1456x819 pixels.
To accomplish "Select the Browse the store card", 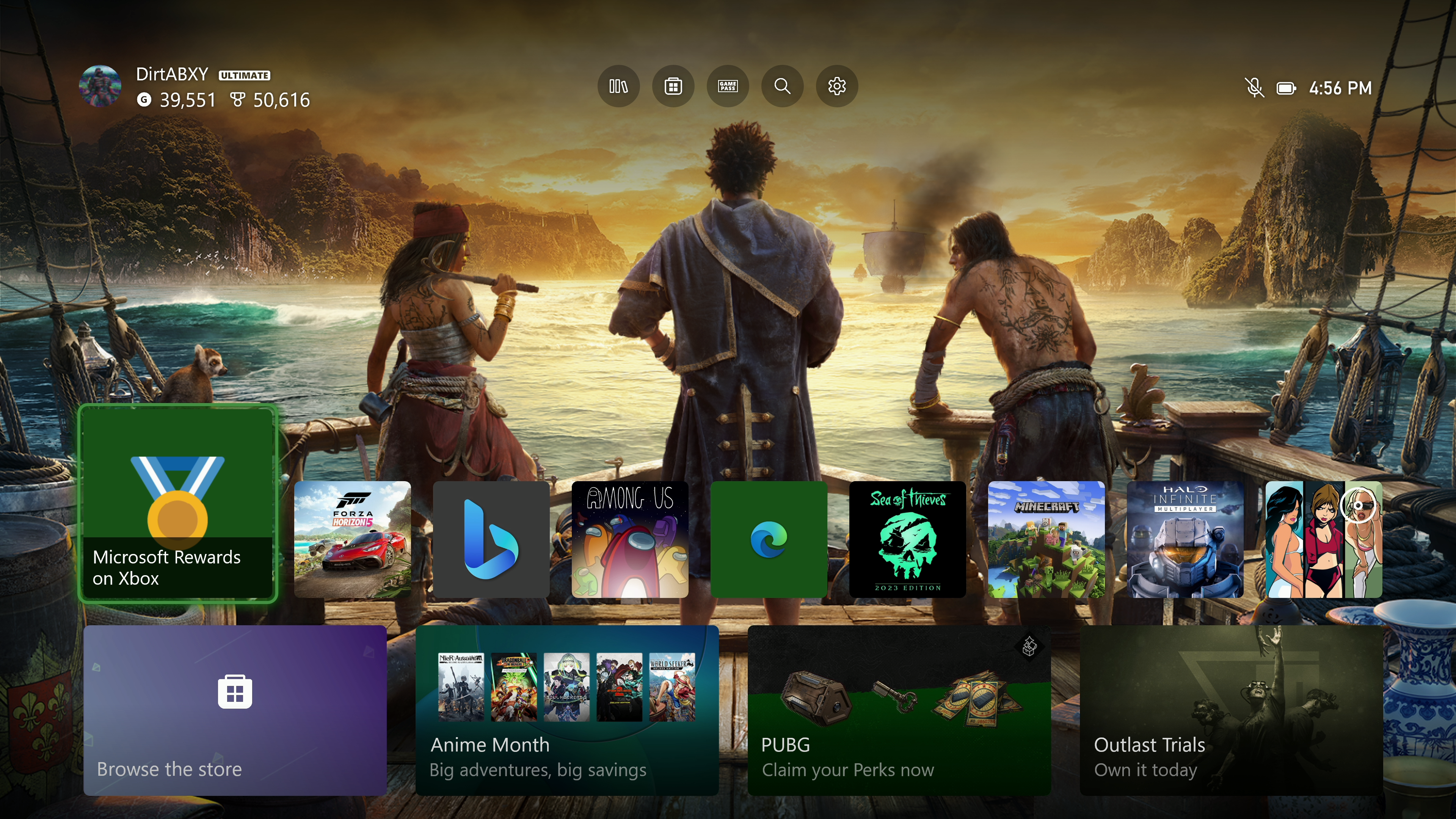I will point(235,710).
